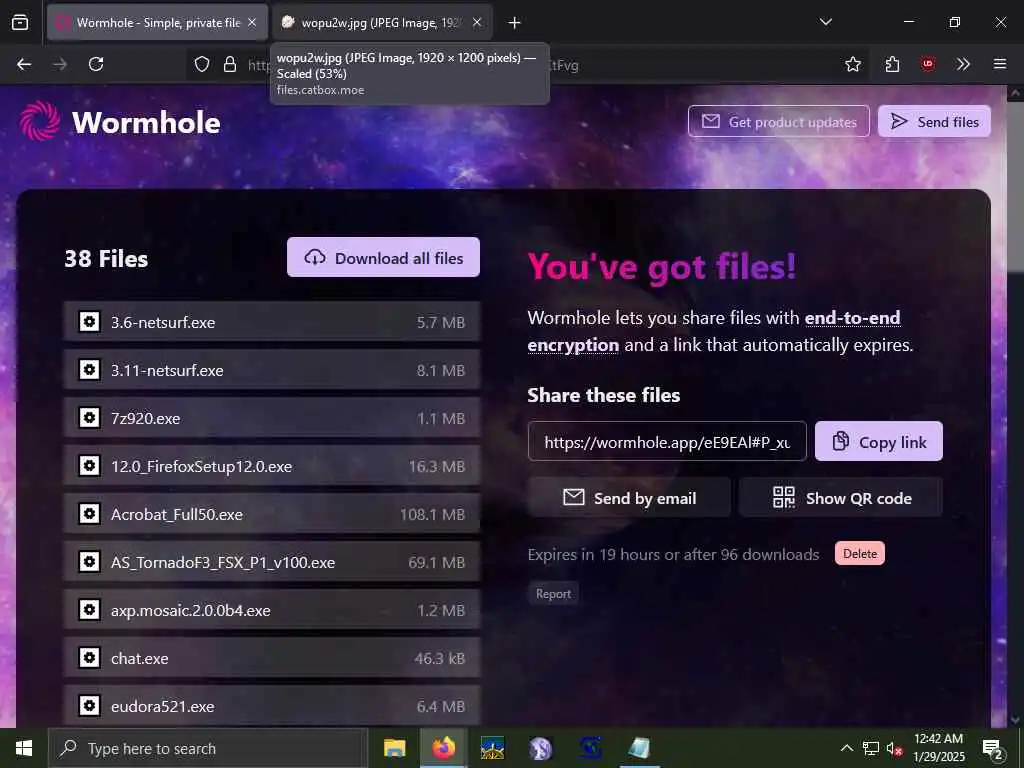The height and width of the screenshot is (768, 1024).
Task: Close the wopu2w.jpg tab
Action: pyautogui.click(x=477, y=22)
